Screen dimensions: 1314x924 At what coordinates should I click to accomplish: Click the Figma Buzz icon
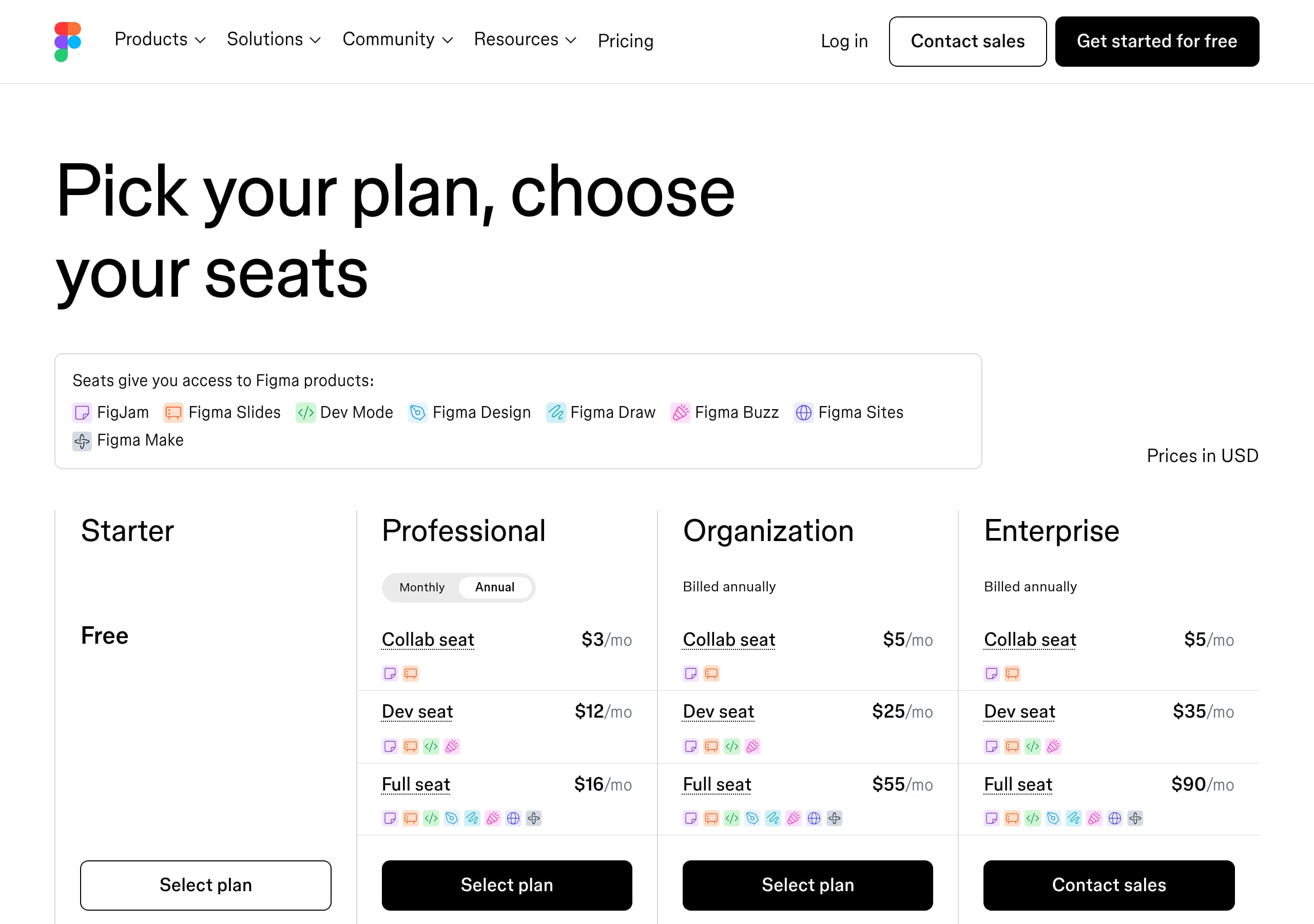[x=681, y=412]
